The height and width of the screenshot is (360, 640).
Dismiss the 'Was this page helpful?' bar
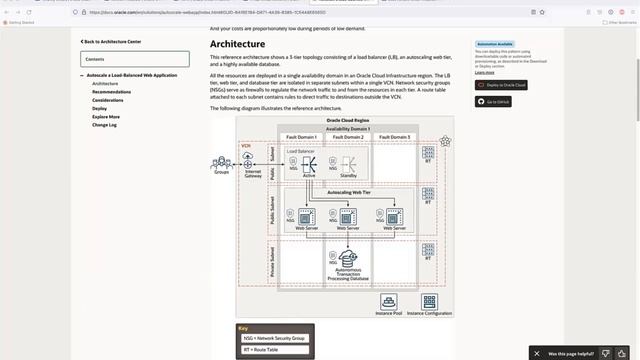[x=537, y=353]
